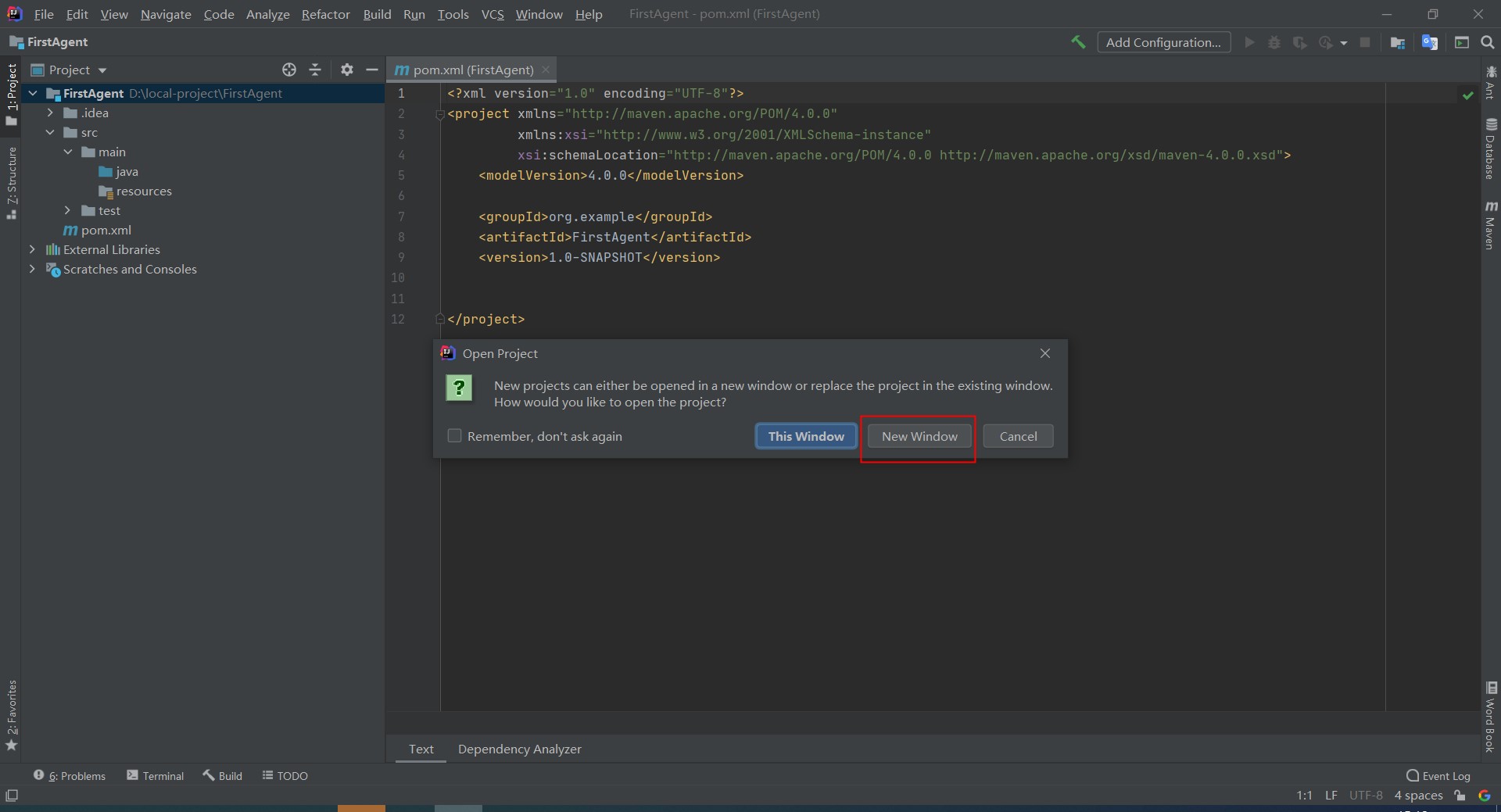The height and width of the screenshot is (812, 1501).
Task: Click the Locate opened file target icon
Action: [289, 70]
